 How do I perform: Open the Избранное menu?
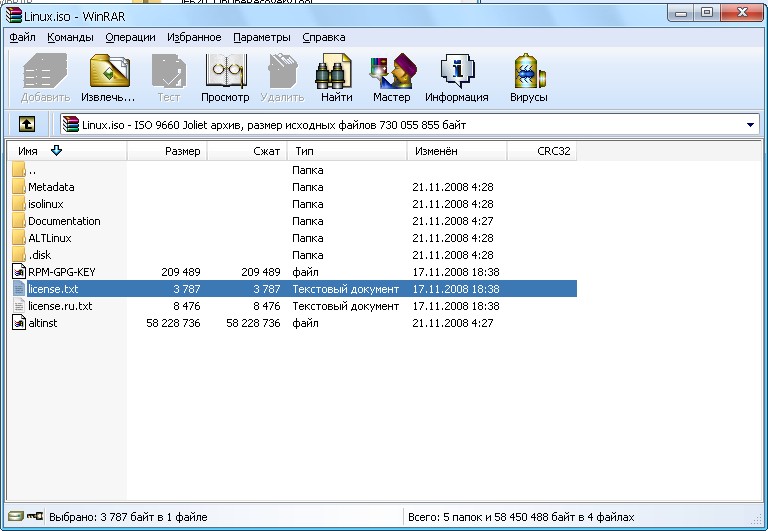tap(195, 37)
